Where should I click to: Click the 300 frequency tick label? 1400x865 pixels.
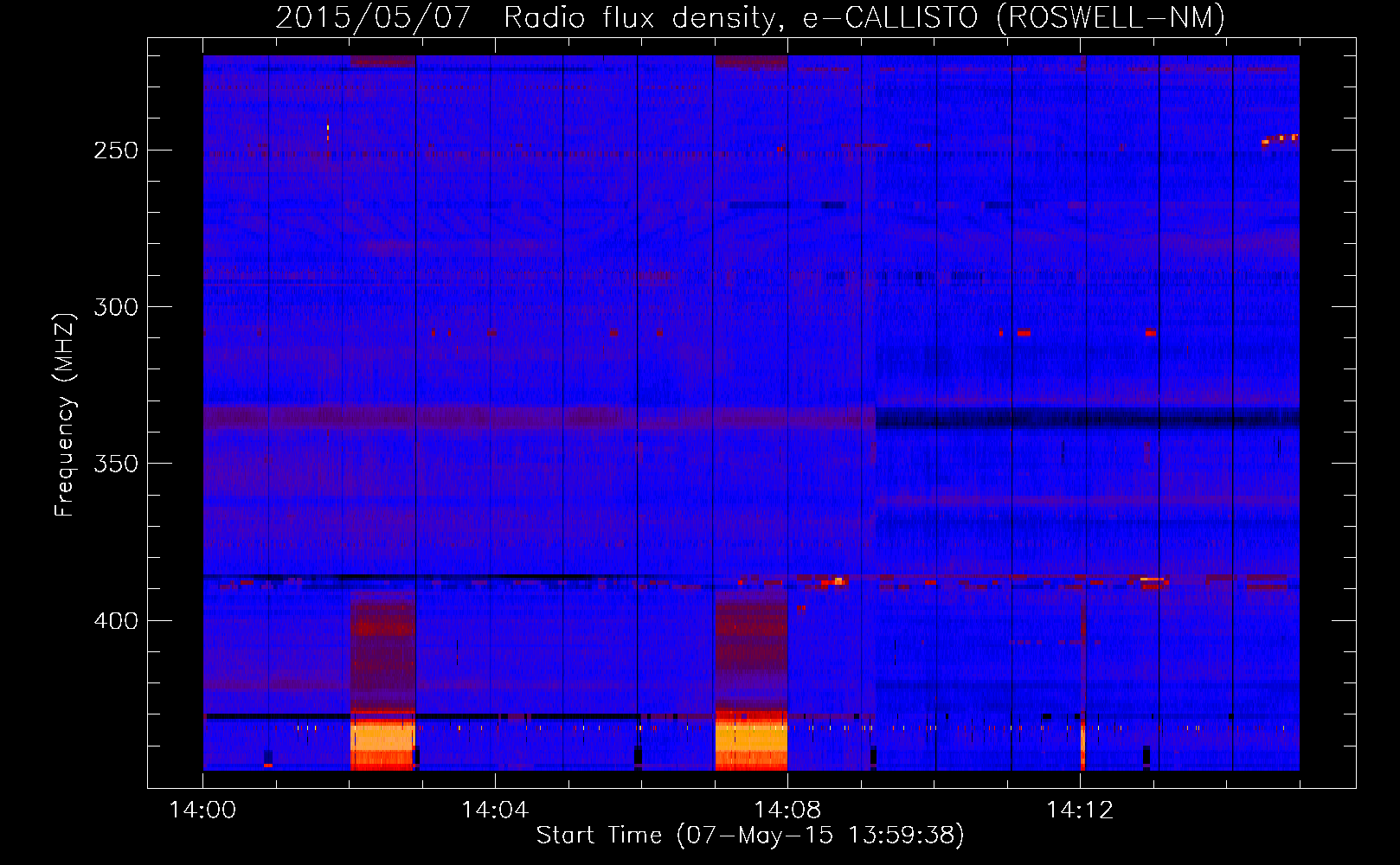116,307
